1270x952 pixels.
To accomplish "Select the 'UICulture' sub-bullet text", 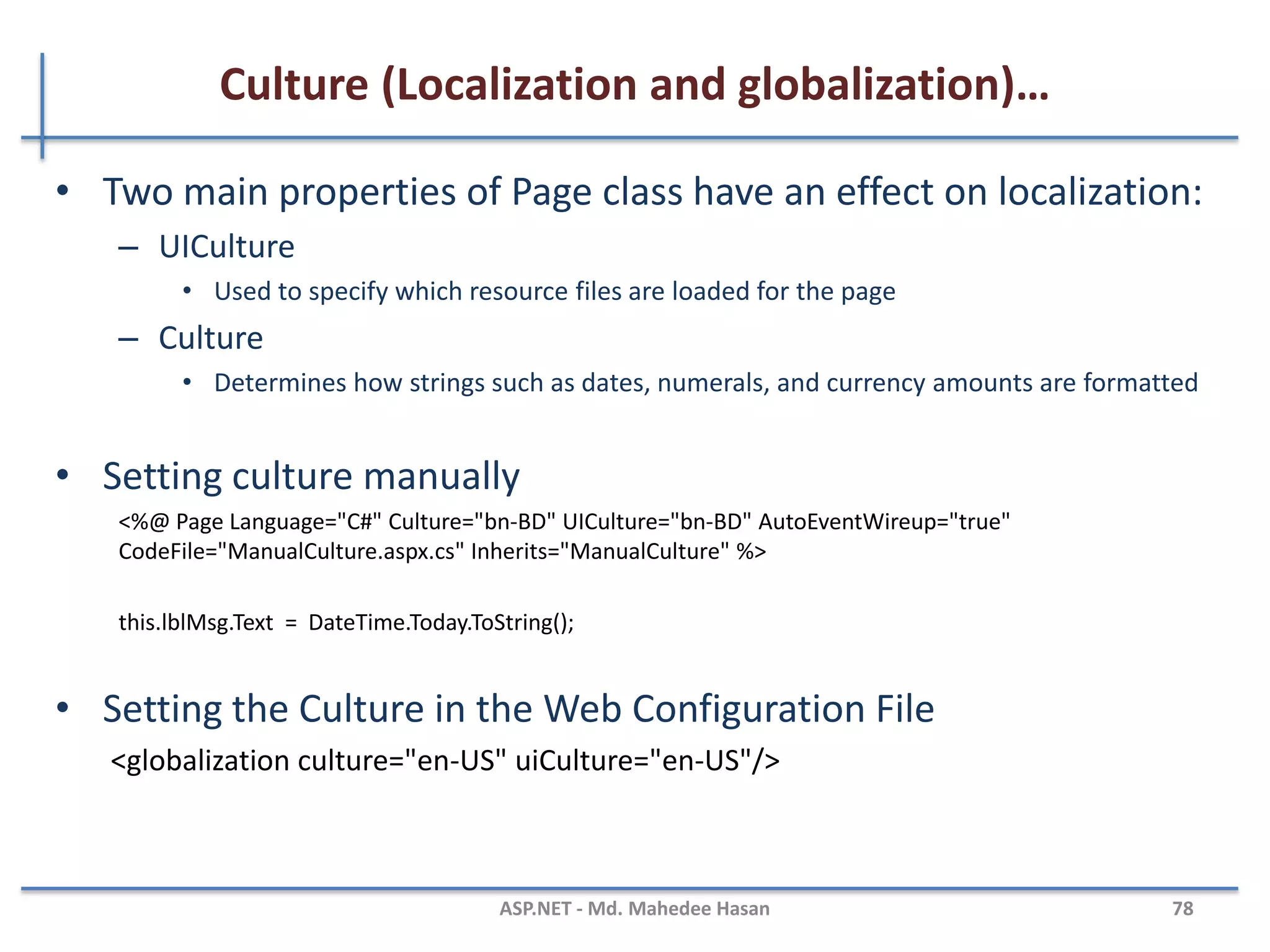I will [x=226, y=247].
